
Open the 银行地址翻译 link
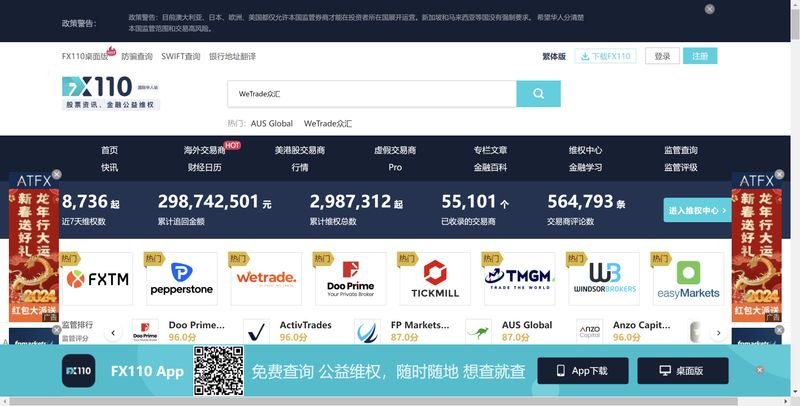tap(232, 57)
